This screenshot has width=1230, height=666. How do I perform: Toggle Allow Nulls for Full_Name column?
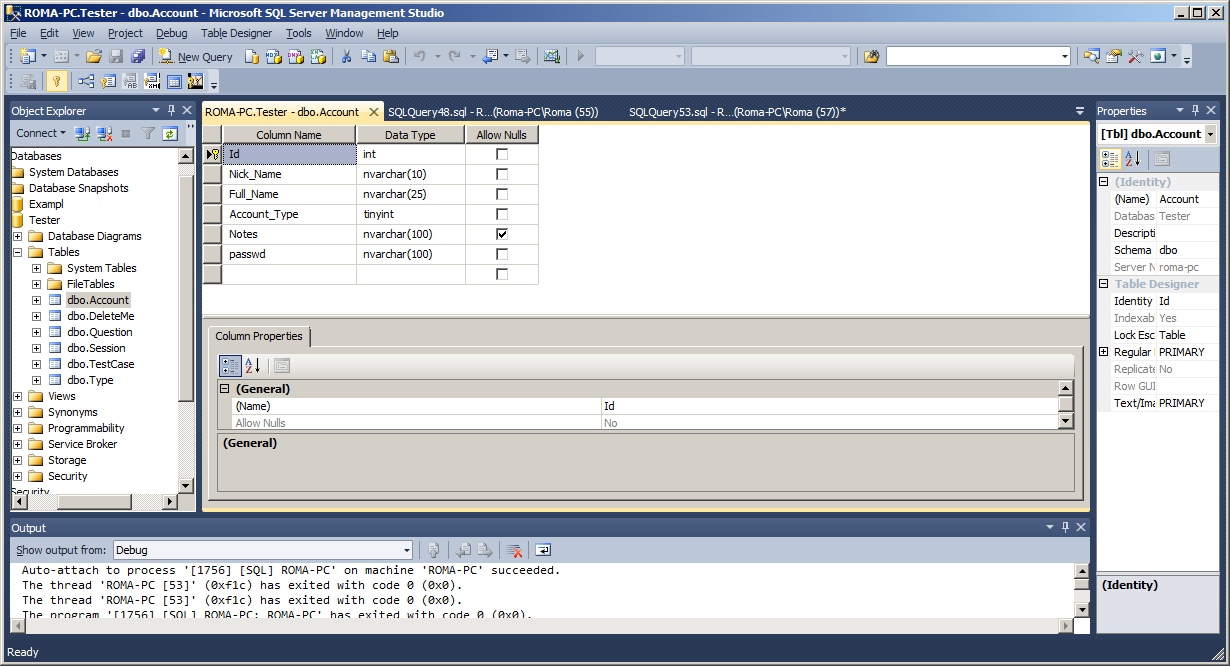(x=502, y=194)
